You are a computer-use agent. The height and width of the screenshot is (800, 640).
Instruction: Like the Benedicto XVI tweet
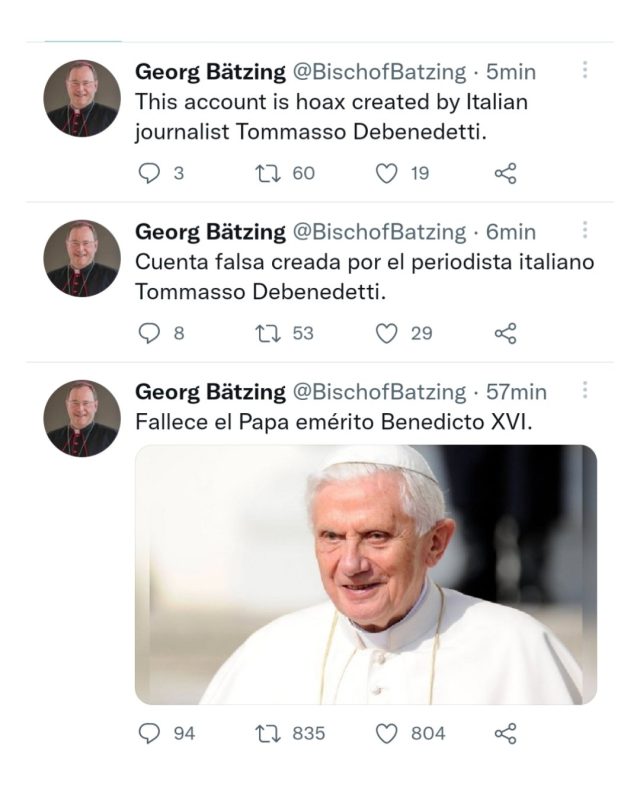388,734
